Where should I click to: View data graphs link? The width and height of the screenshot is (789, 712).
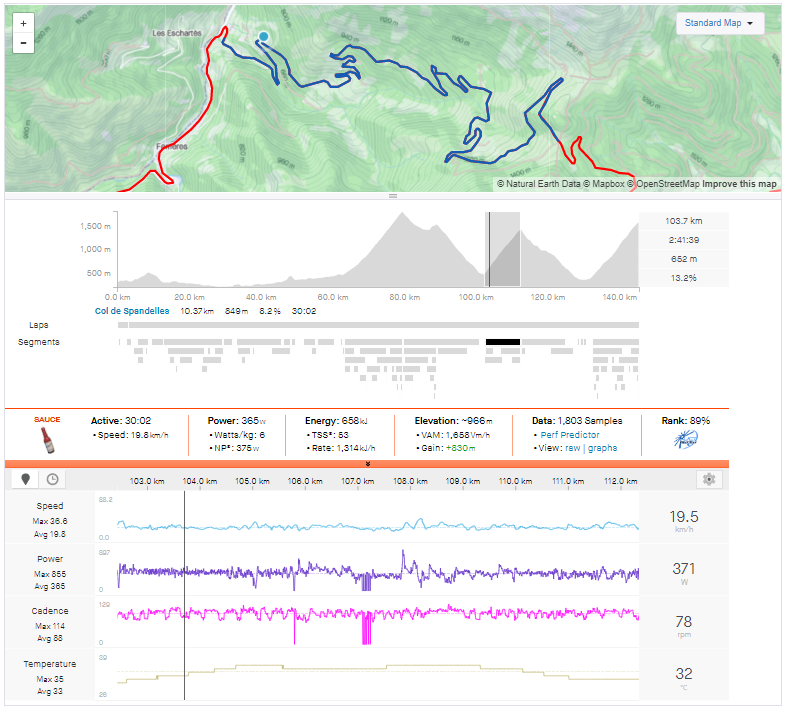coord(602,448)
